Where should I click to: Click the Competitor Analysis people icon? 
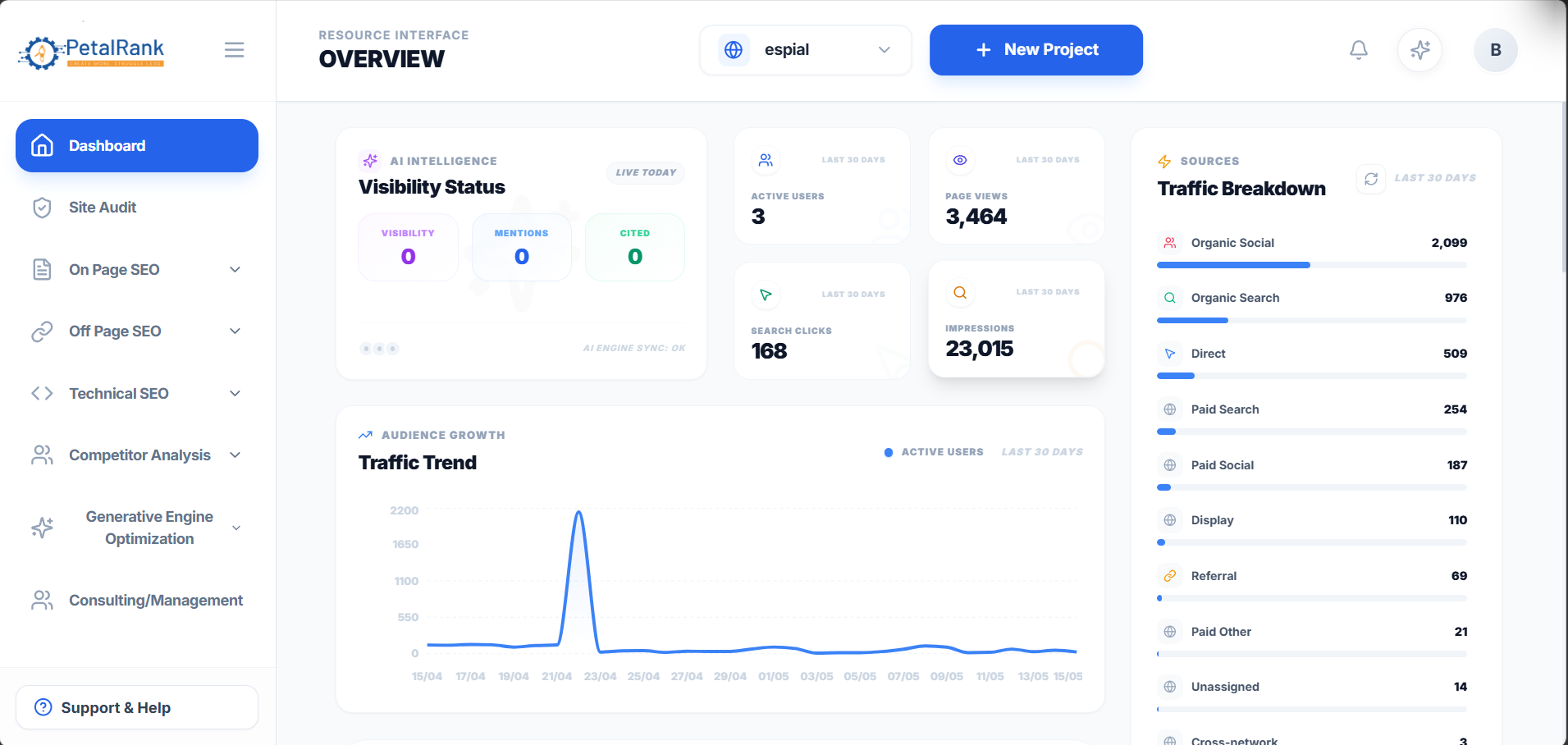tap(42, 455)
